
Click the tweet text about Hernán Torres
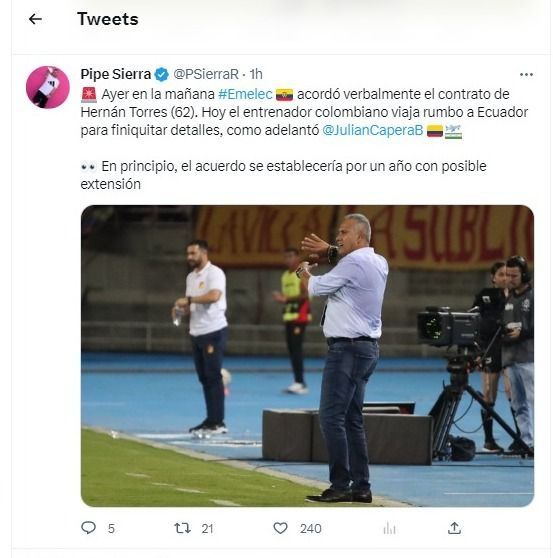pos(304,139)
